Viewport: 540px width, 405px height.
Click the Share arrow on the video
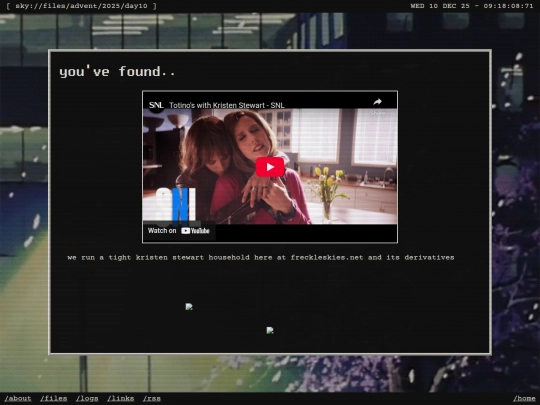377,102
